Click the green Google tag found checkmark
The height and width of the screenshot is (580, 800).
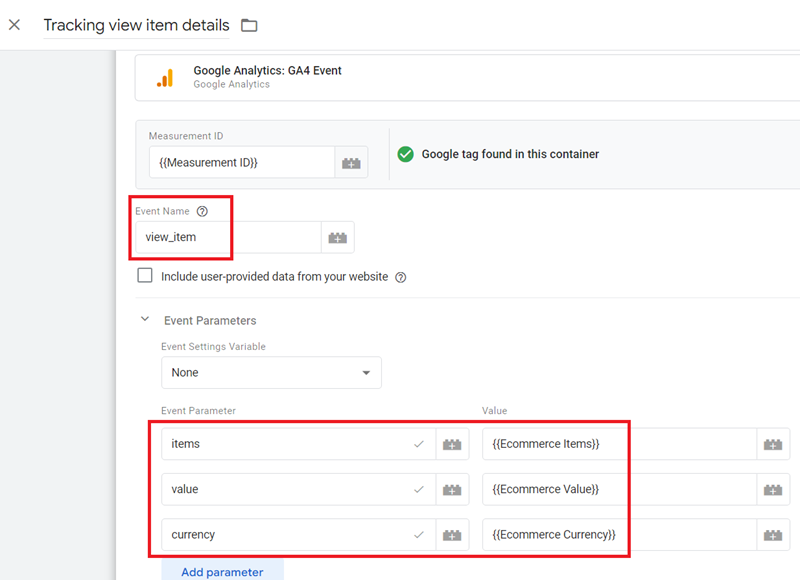pyautogui.click(x=405, y=155)
